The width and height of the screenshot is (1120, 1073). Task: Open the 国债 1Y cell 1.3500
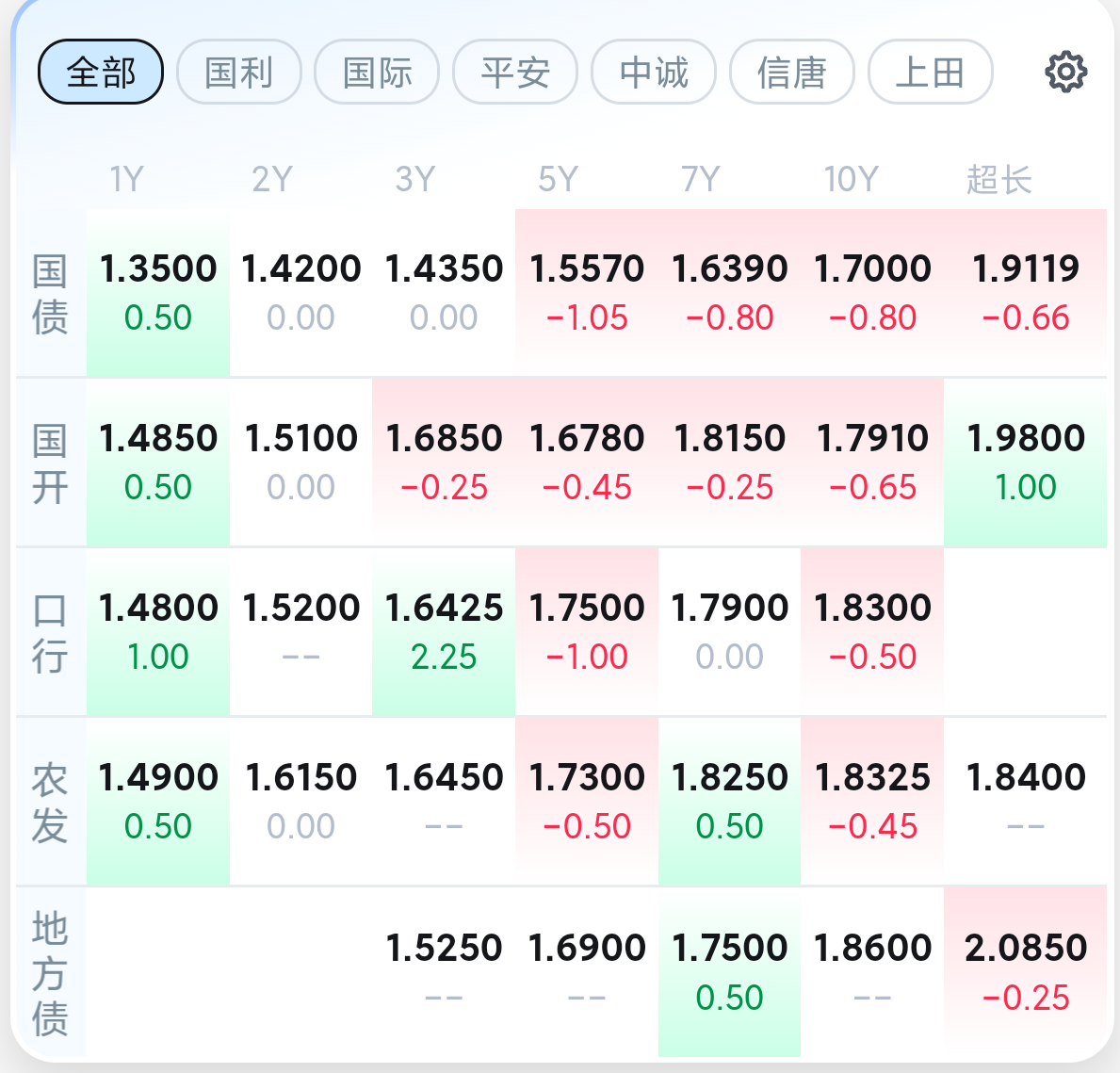(x=158, y=293)
